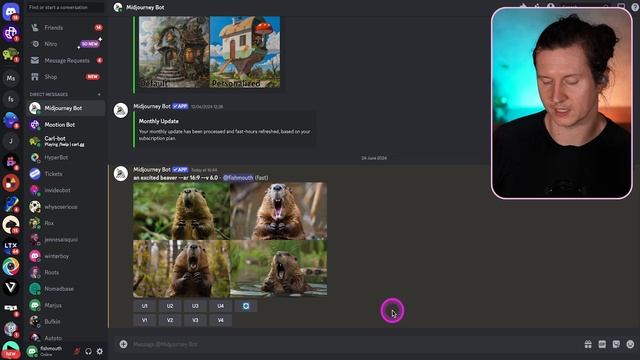Open the Friends page
Viewport: 640px width, 360px height.
click(66, 28)
